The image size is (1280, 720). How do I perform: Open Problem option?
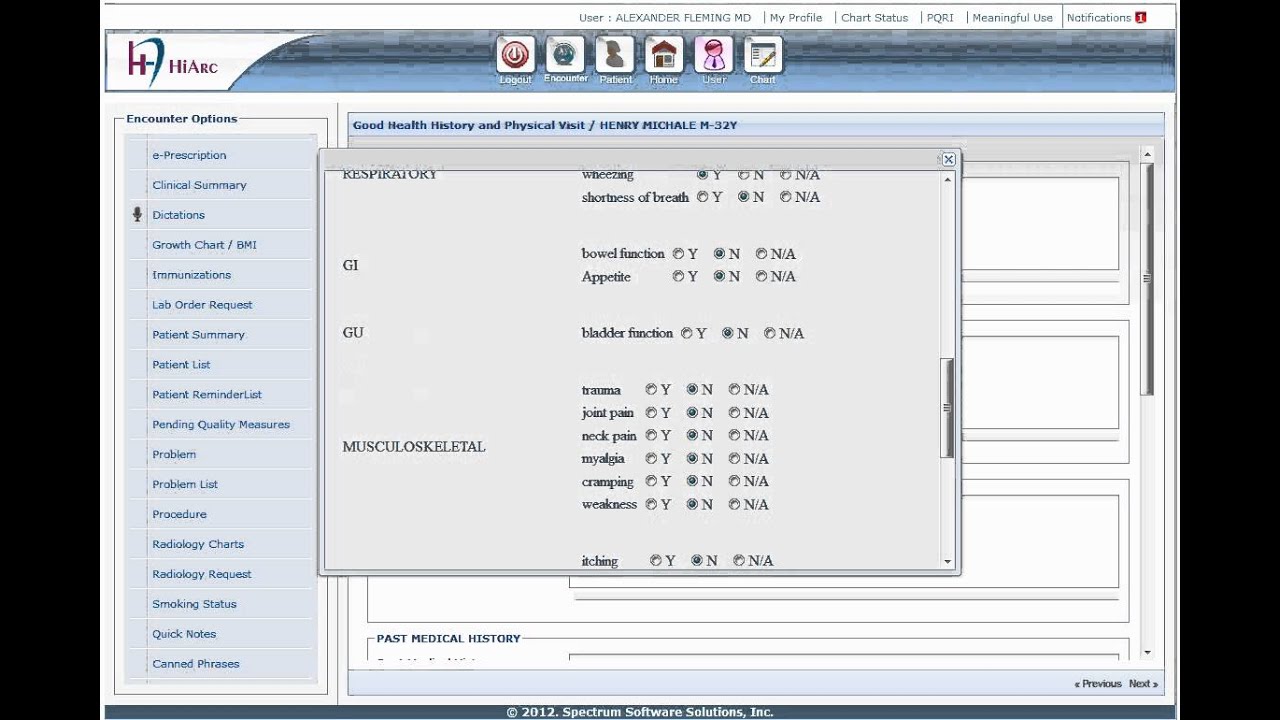[174, 455]
